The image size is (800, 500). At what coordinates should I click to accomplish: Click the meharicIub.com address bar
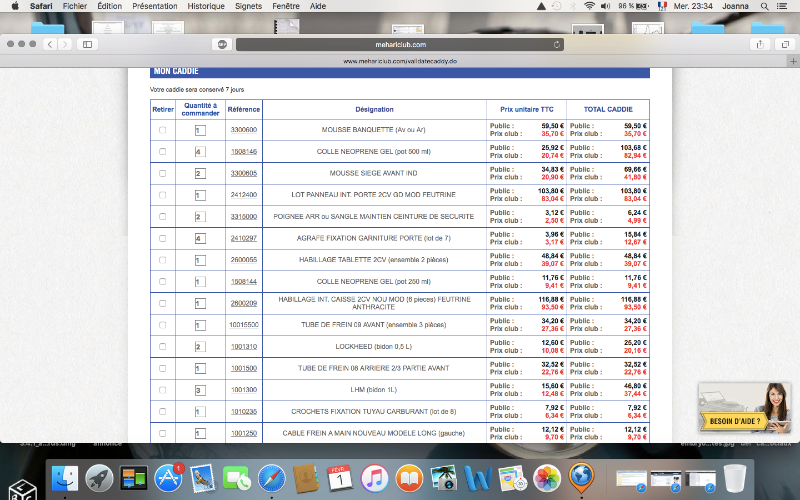[400, 45]
